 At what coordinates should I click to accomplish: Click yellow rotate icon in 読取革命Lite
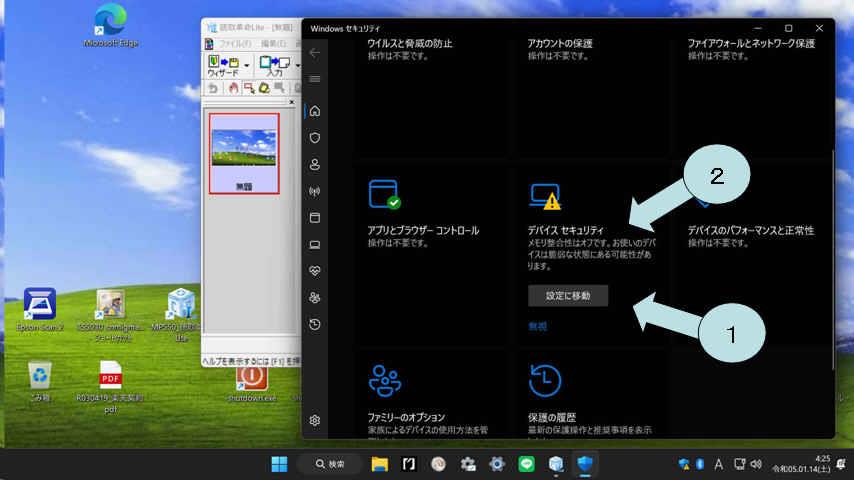[x=264, y=88]
